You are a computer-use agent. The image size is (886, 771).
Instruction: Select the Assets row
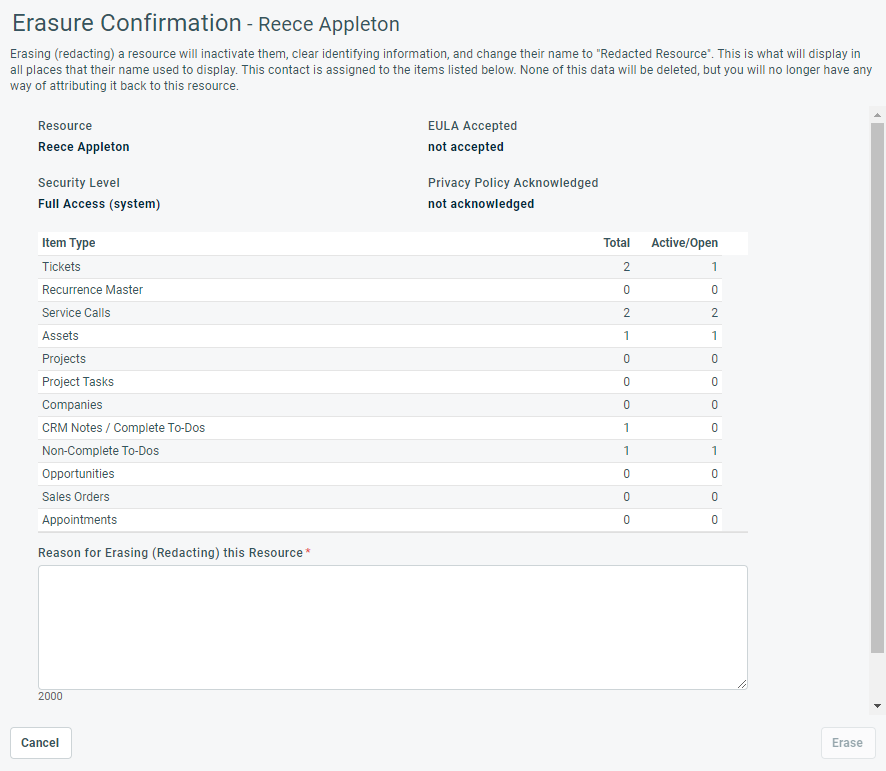(380, 336)
